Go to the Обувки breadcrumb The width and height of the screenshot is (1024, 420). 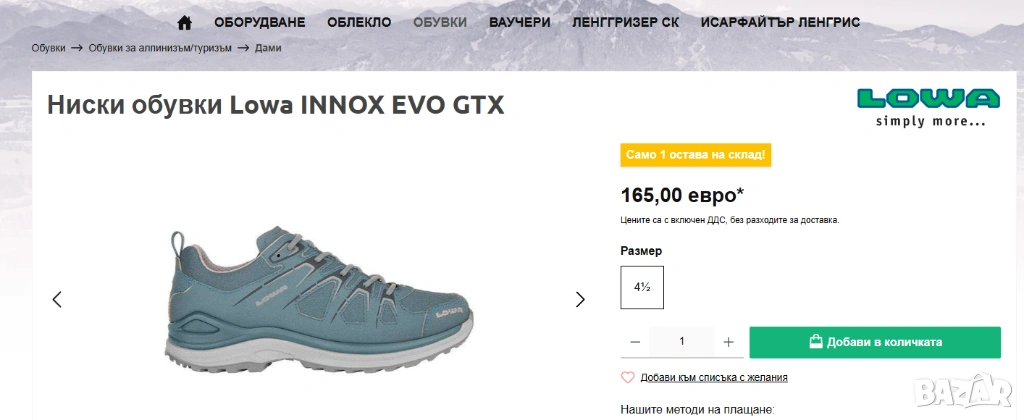click(48, 48)
